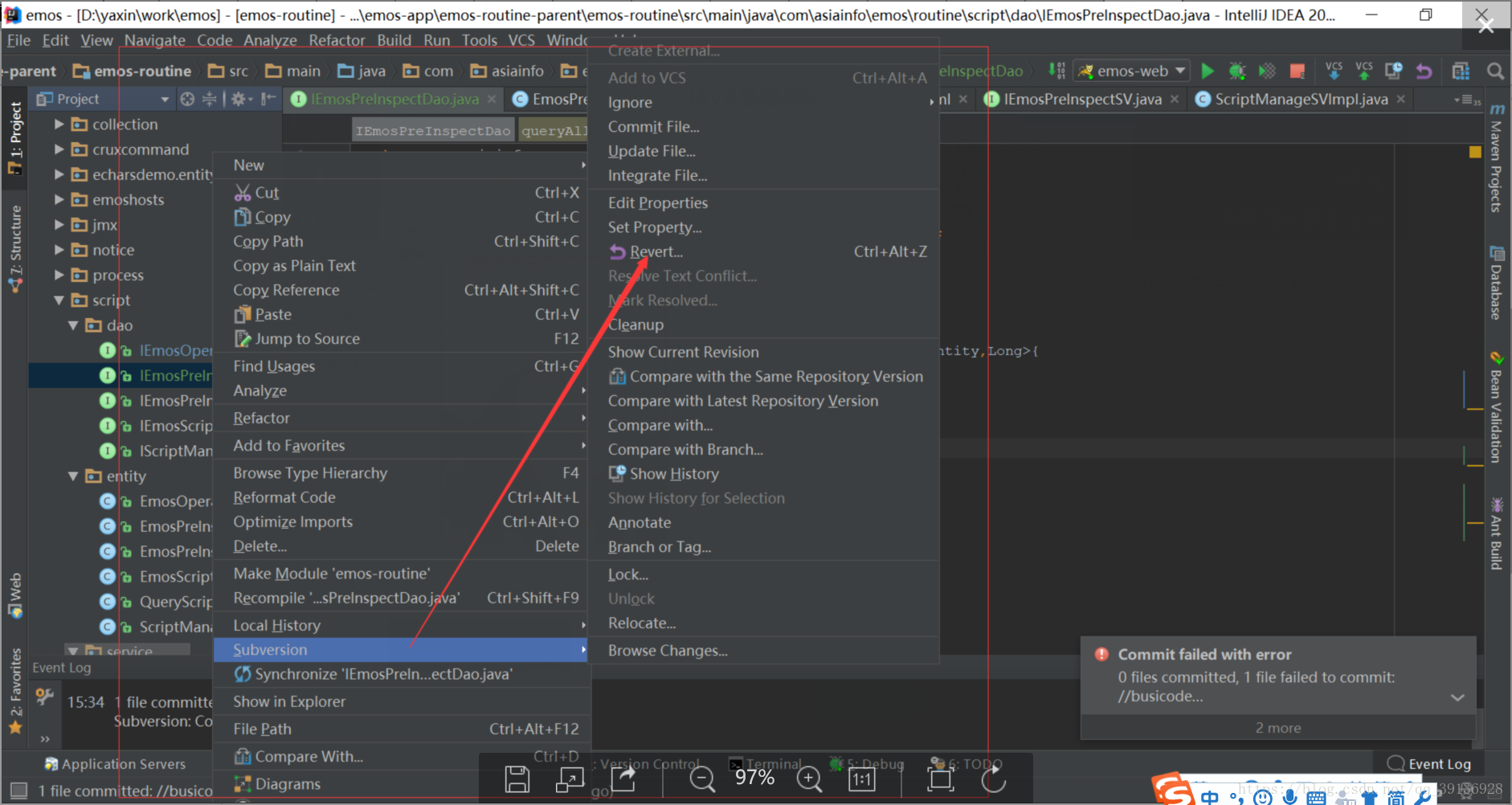The image size is (1512, 805).
Task: Open the emos-web run configuration dropdown
Action: pos(1132,72)
